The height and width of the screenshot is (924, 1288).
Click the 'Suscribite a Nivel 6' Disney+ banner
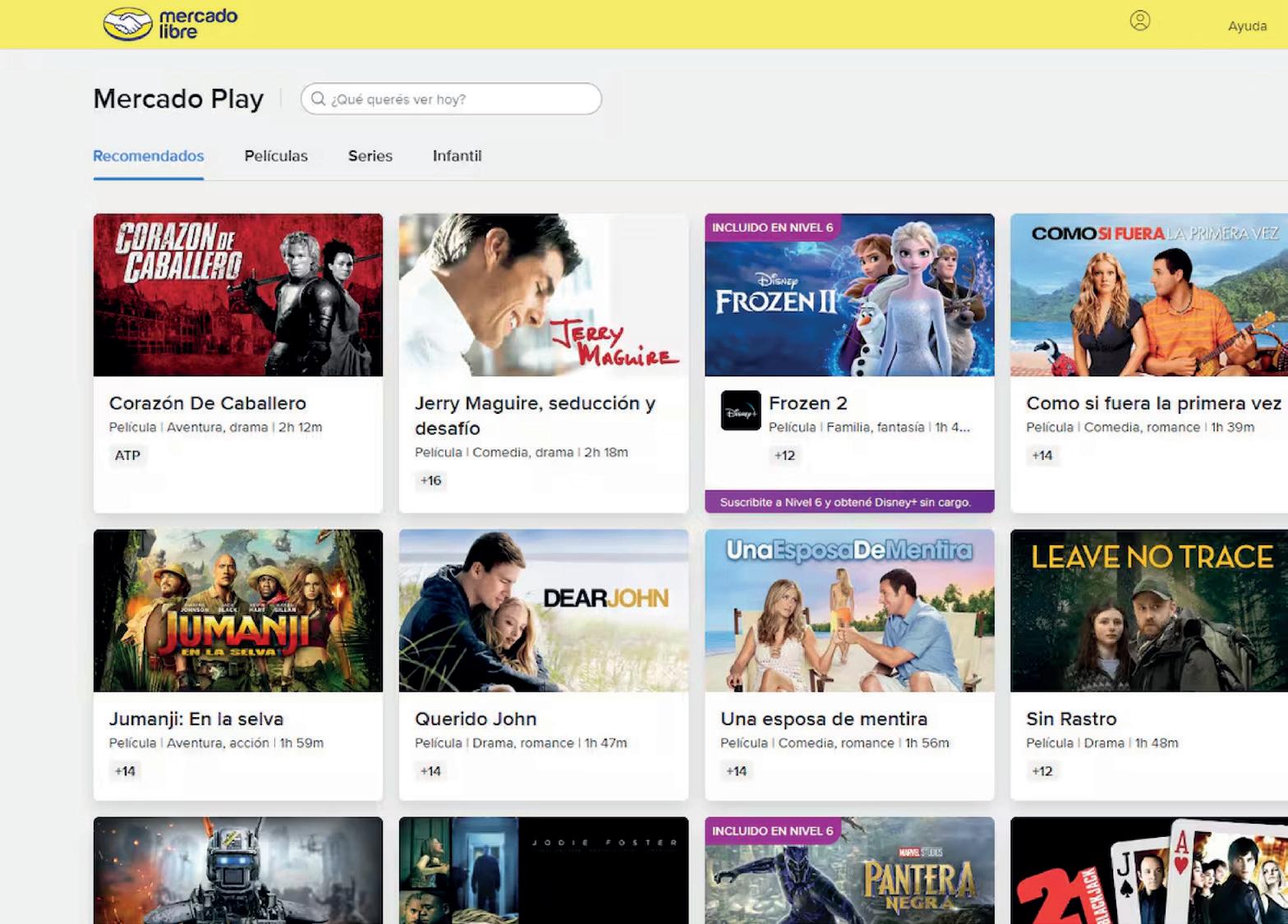(x=849, y=502)
